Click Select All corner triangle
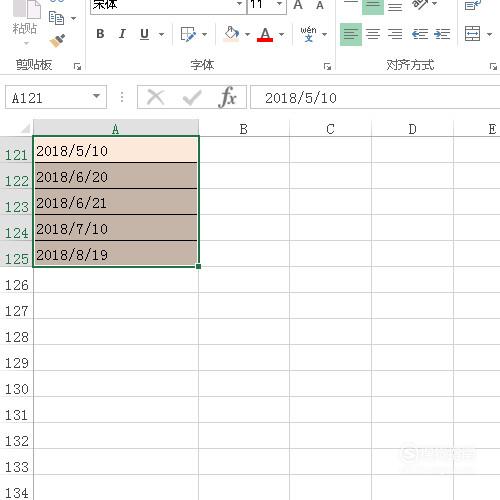Screen dimensions: 500x500 25,128
